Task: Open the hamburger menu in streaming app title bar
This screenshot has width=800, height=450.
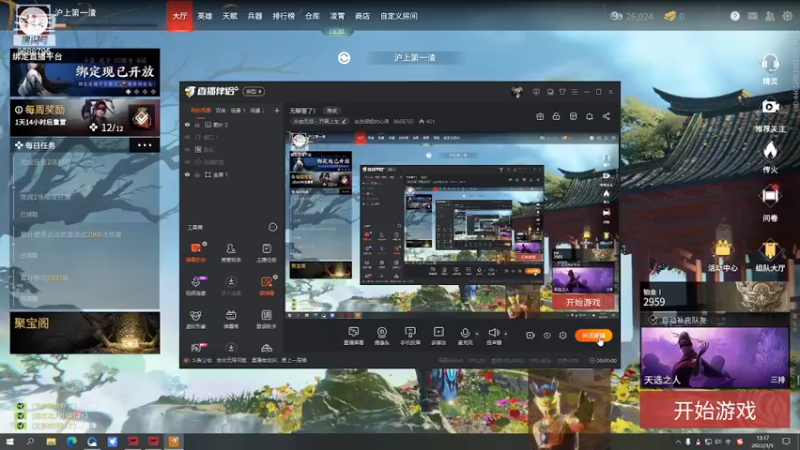Action: click(574, 92)
